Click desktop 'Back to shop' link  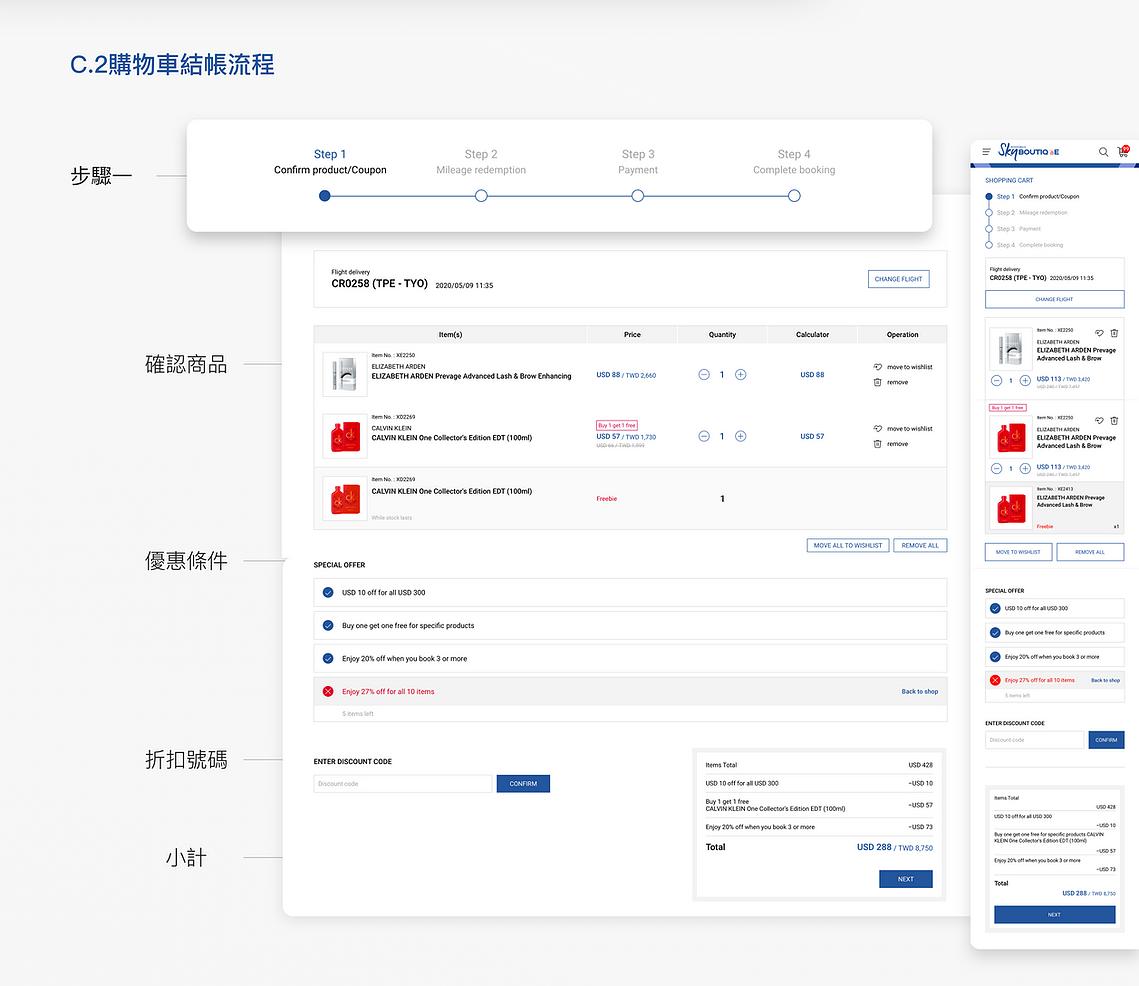(x=920, y=692)
